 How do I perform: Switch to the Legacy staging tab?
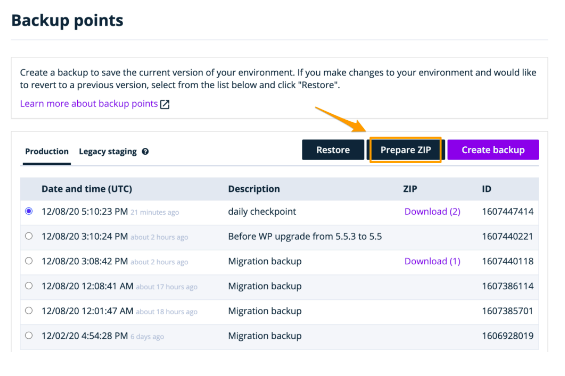pos(108,151)
